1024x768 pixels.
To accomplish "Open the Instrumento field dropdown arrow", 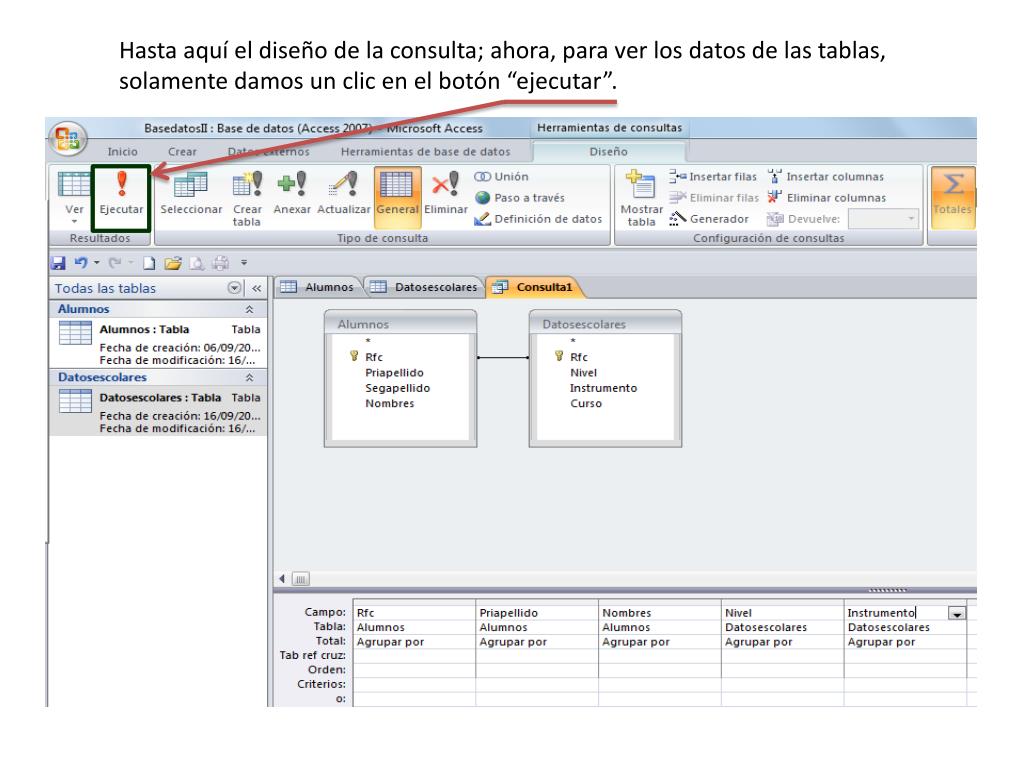I will click(x=957, y=613).
